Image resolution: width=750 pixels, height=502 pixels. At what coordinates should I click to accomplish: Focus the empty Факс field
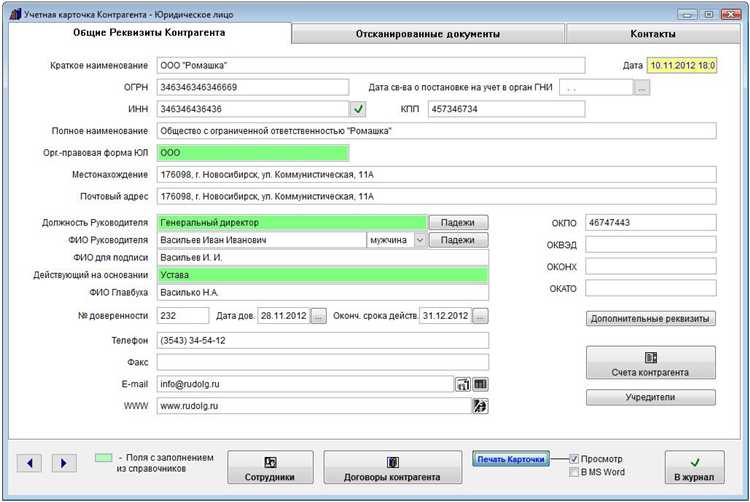point(322,362)
